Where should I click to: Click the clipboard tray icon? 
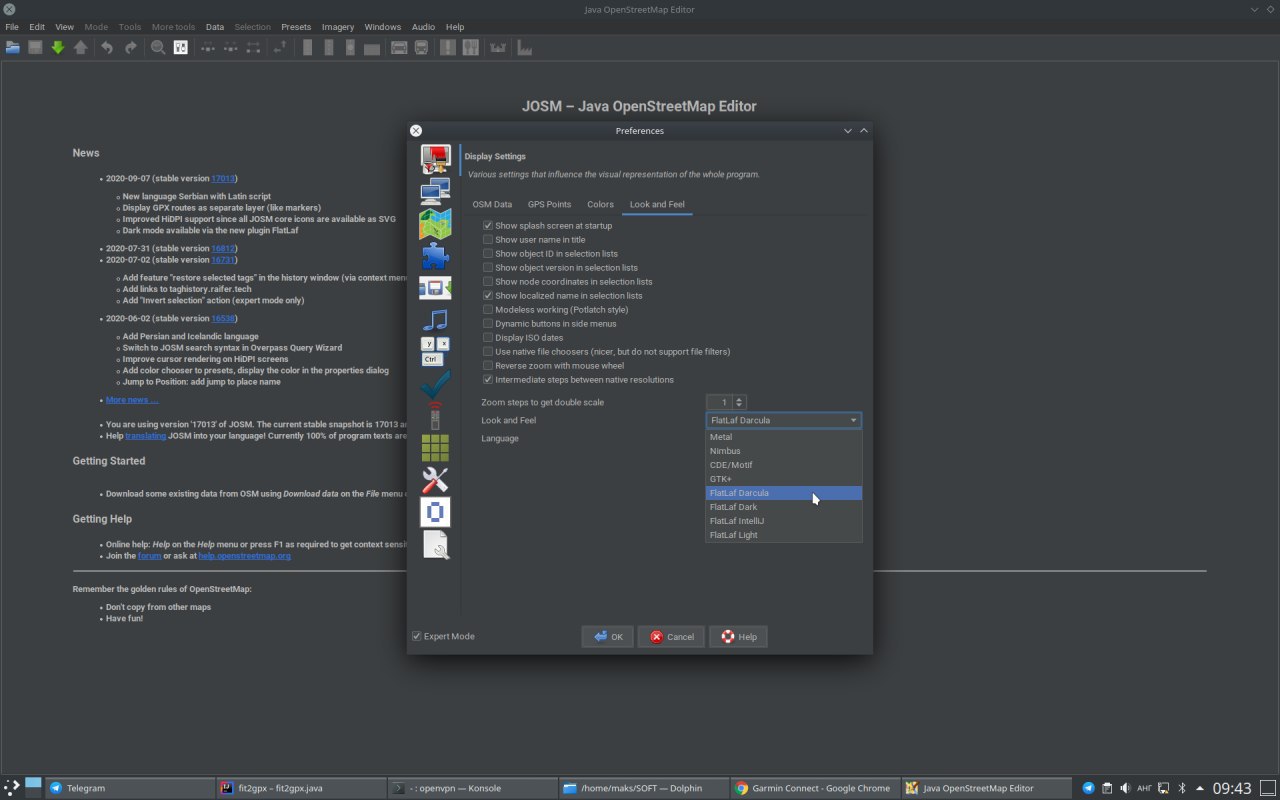(1107, 788)
